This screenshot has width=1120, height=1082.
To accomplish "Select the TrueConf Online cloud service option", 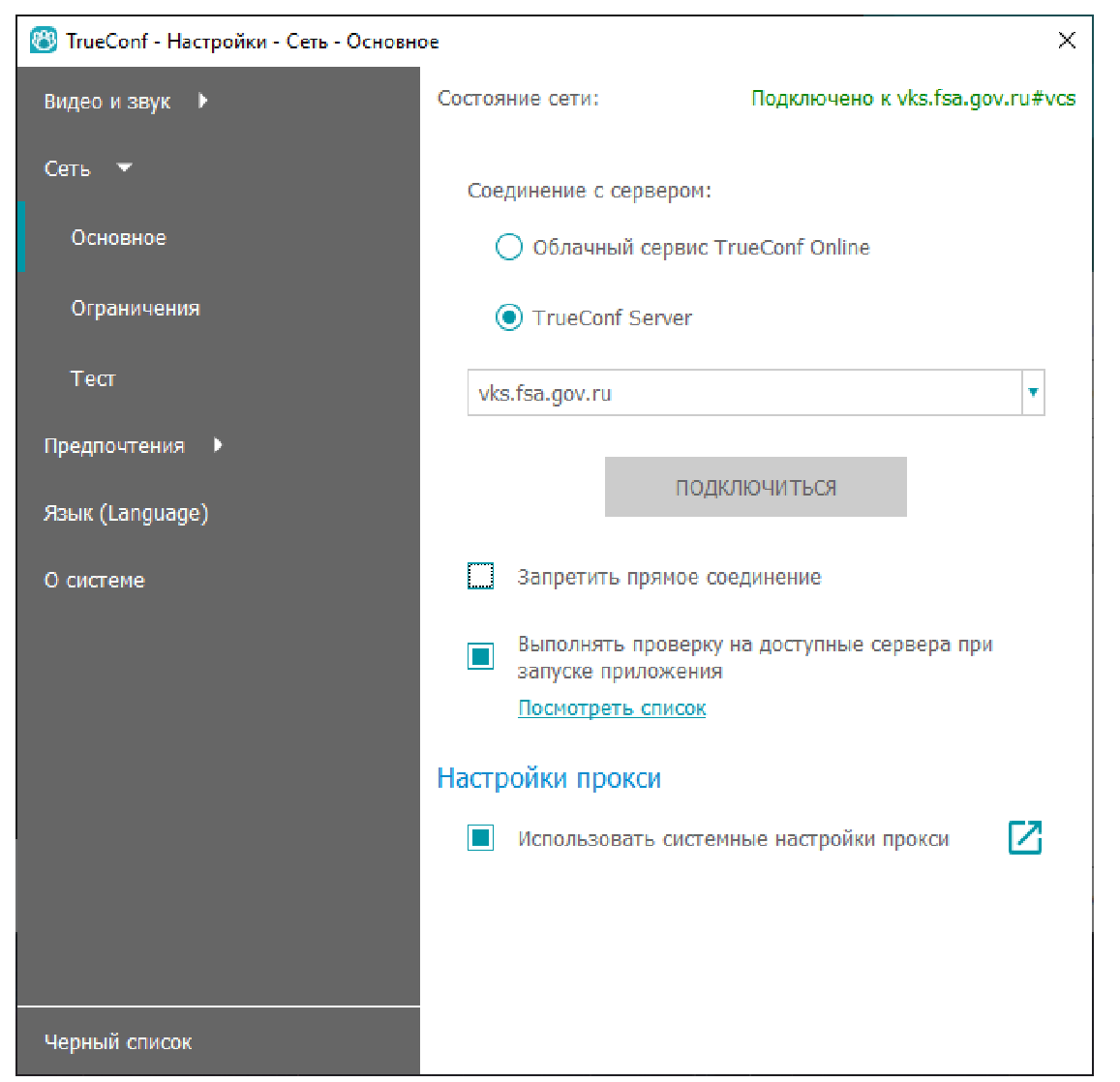I will pos(509,248).
